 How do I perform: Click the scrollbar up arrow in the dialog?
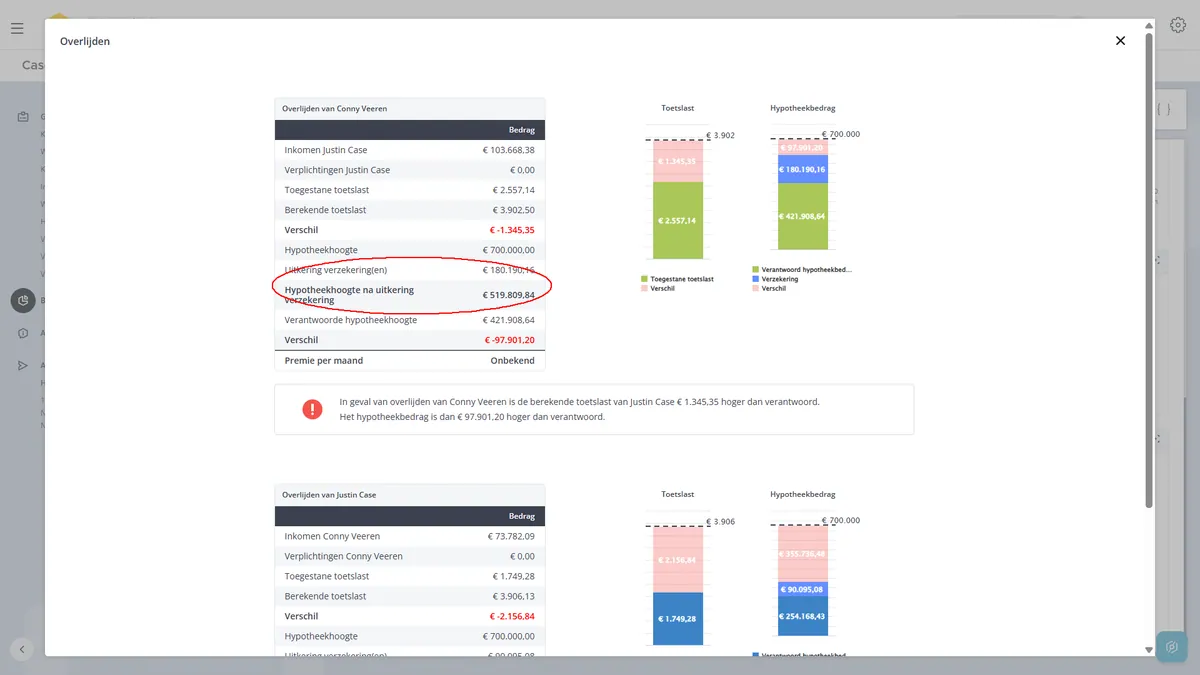pyautogui.click(x=1148, y=26)
